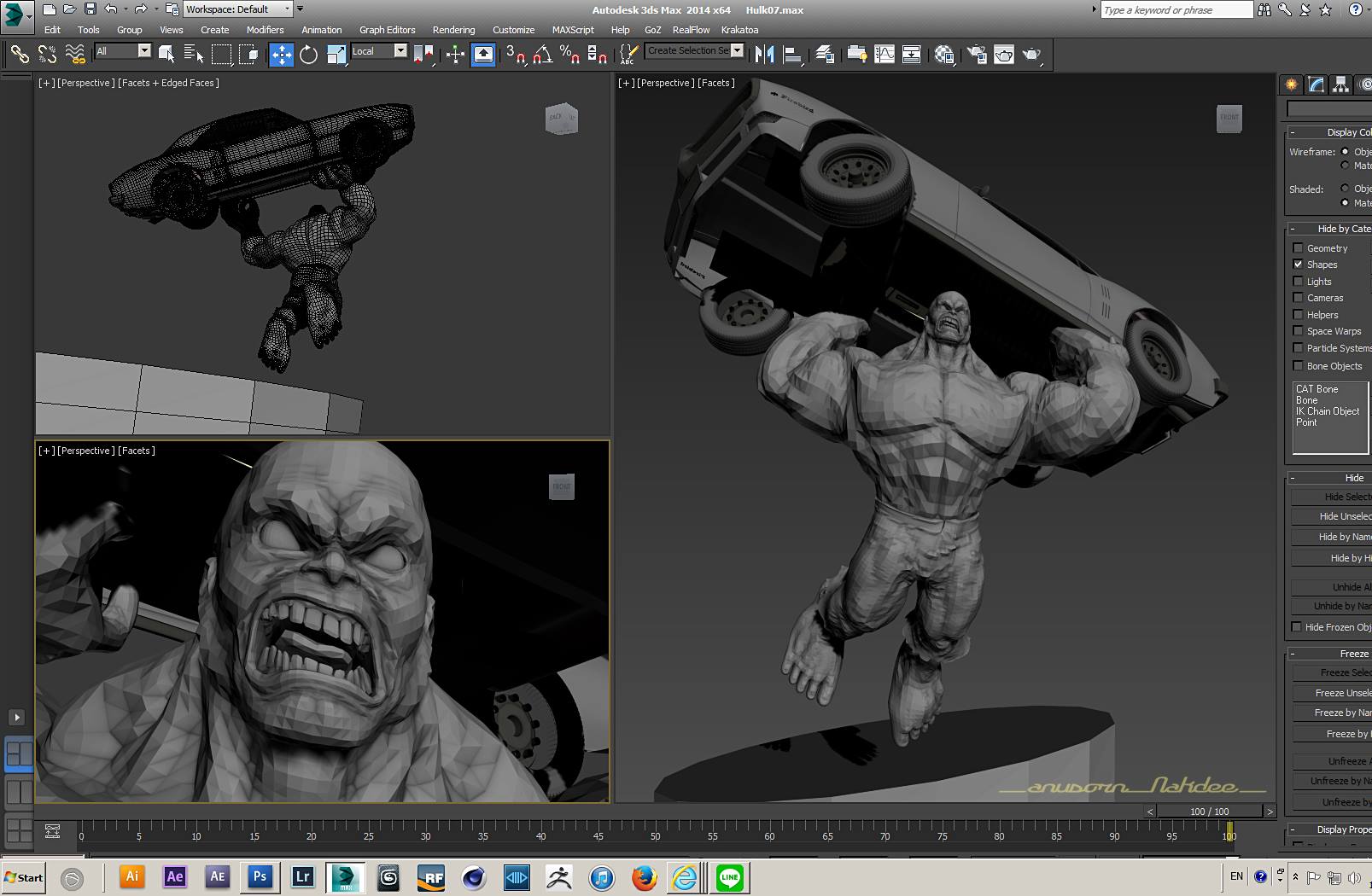Enable the Lights hide checkbox
Screen dimensions: 1372x896
1298,282
